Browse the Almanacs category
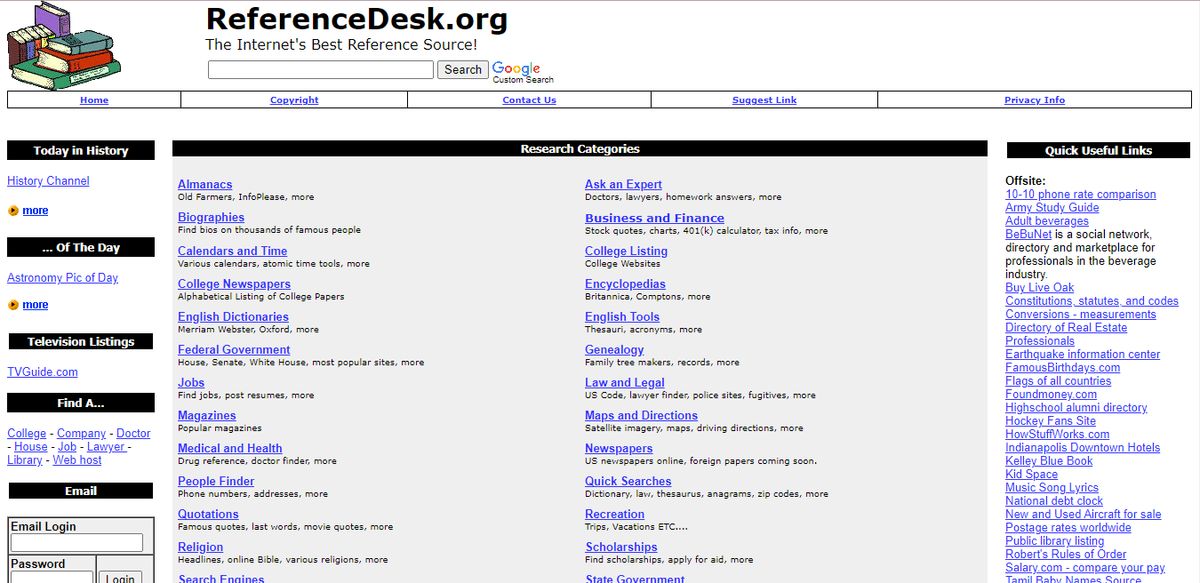1200x583 pixels. 204,184
